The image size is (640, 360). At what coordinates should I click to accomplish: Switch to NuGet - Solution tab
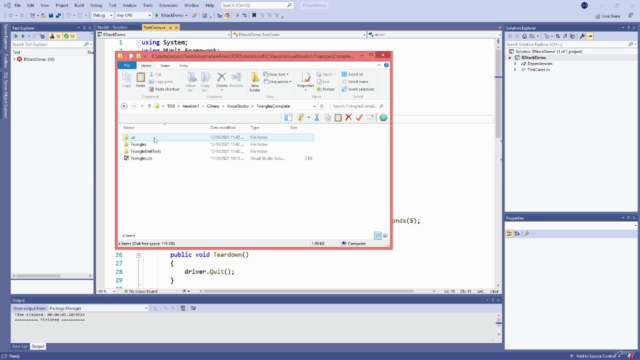tap(113, 27)
